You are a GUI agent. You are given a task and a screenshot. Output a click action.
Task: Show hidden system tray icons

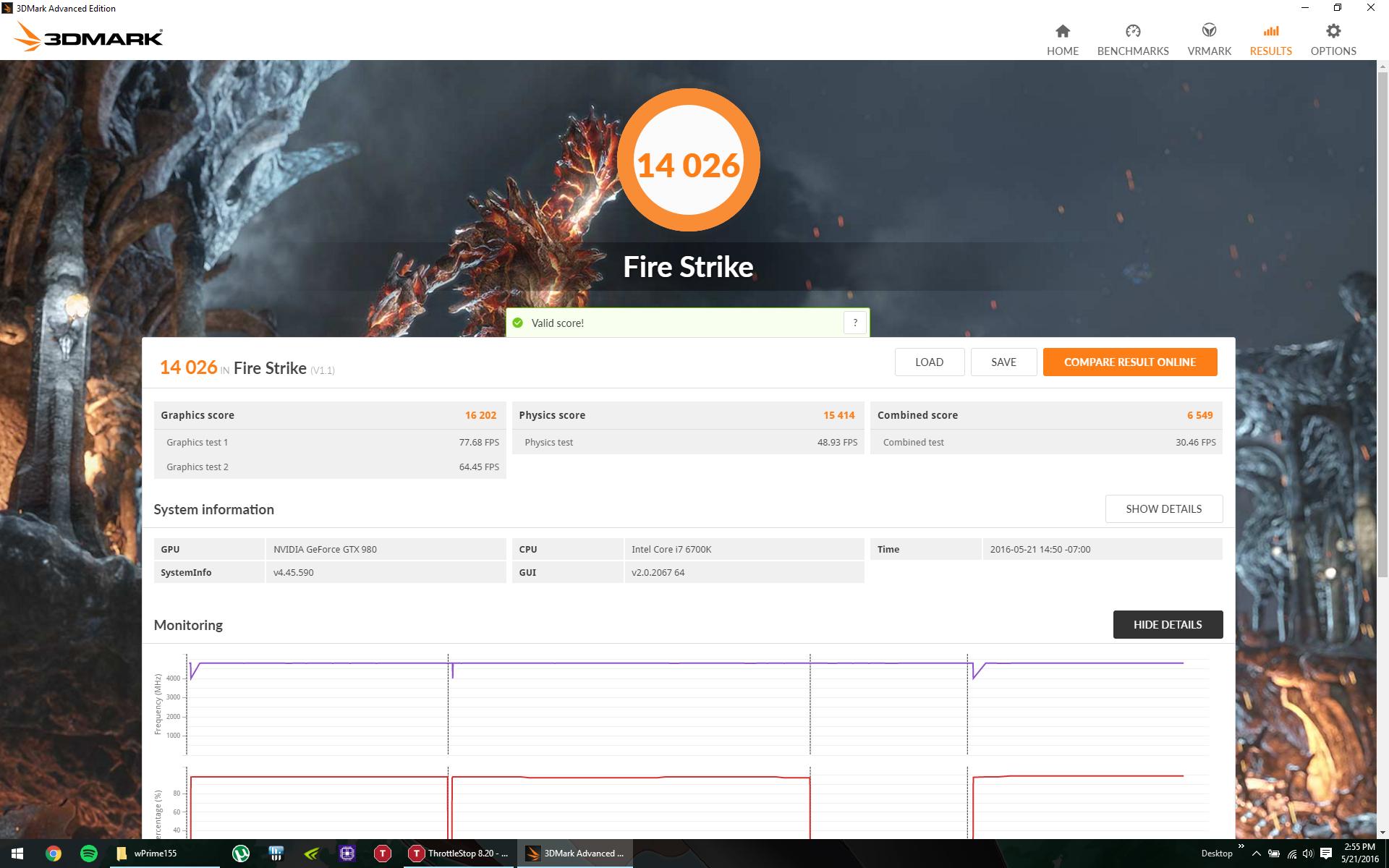(x=1256, y=854)
